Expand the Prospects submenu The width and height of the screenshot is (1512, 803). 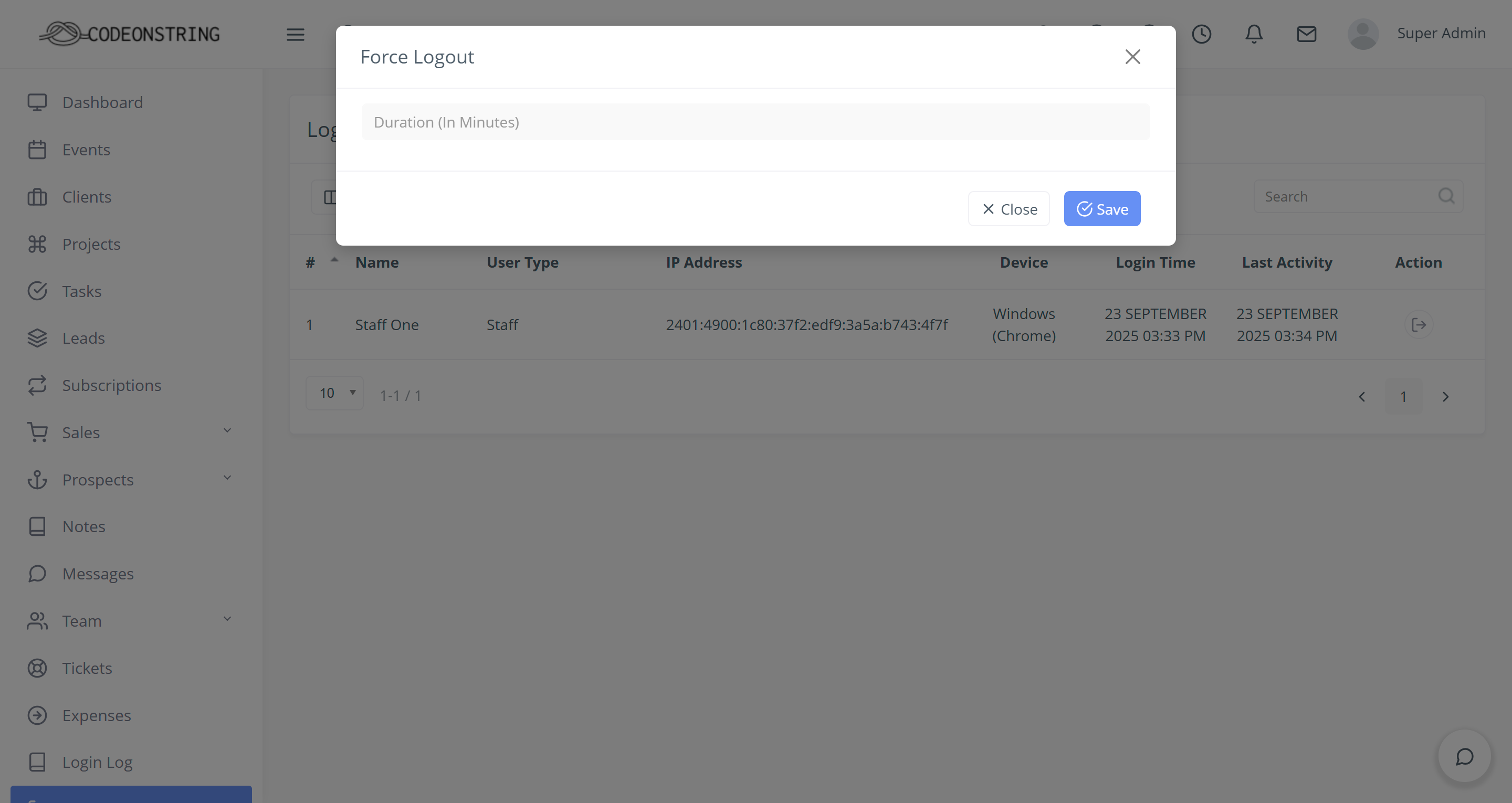point(227,479)
